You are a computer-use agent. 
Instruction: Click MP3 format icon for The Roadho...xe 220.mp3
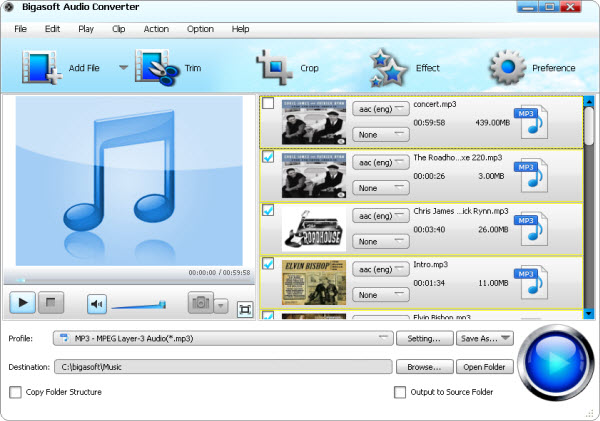(531, 176)
